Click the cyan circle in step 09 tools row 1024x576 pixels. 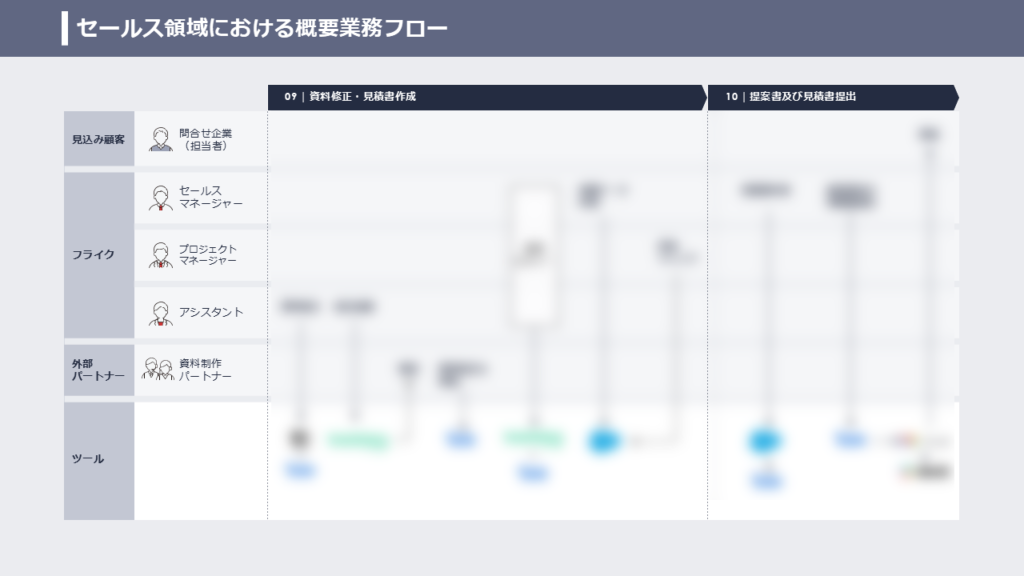[x=604, y=440]
